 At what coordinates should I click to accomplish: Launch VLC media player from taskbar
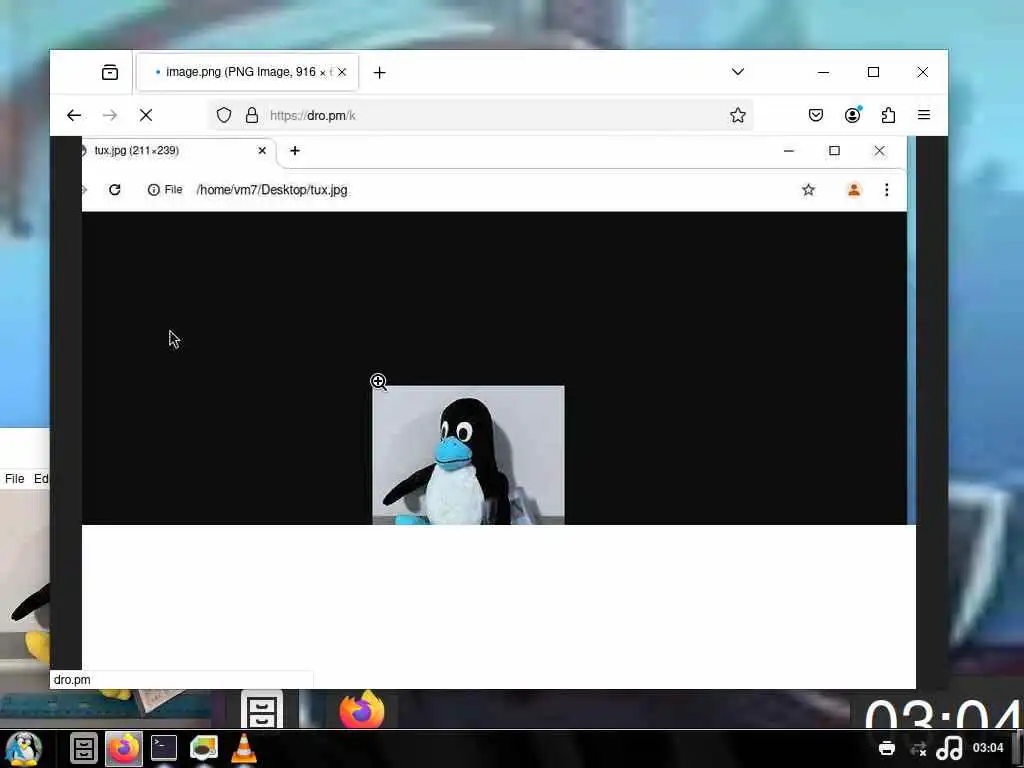pyautogui.click(x=244, y=748)
